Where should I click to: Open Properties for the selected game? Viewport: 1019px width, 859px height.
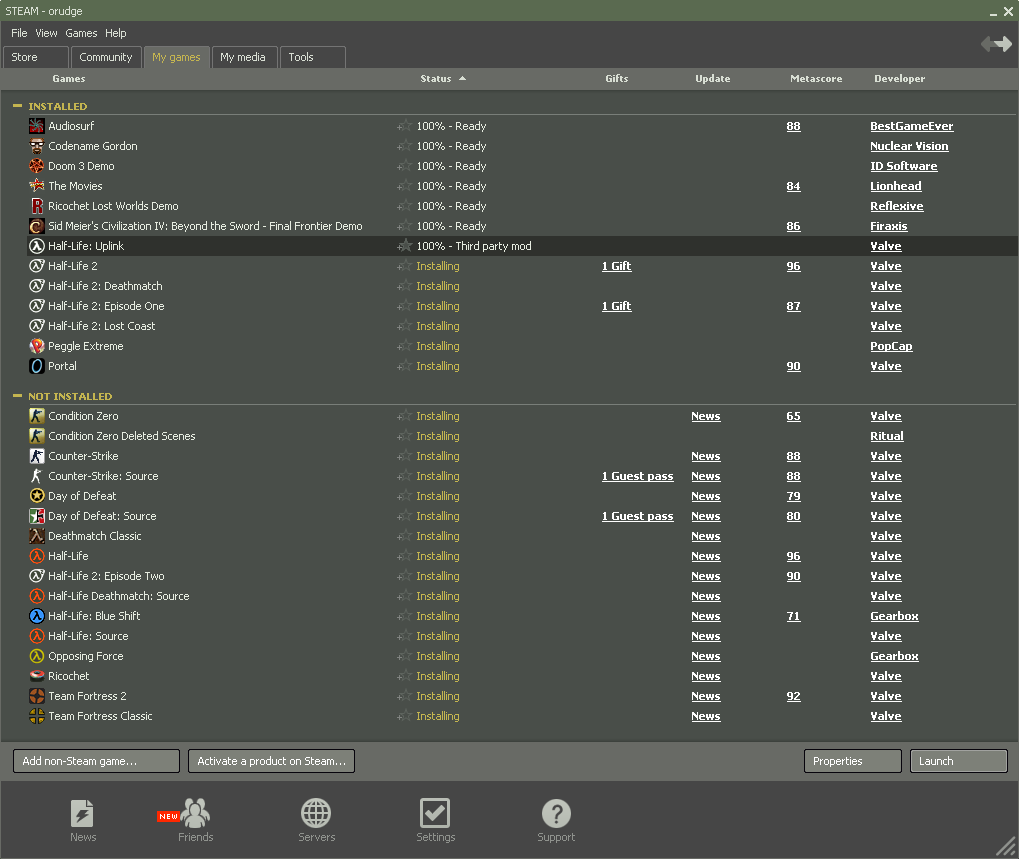(x=853, y=761)
